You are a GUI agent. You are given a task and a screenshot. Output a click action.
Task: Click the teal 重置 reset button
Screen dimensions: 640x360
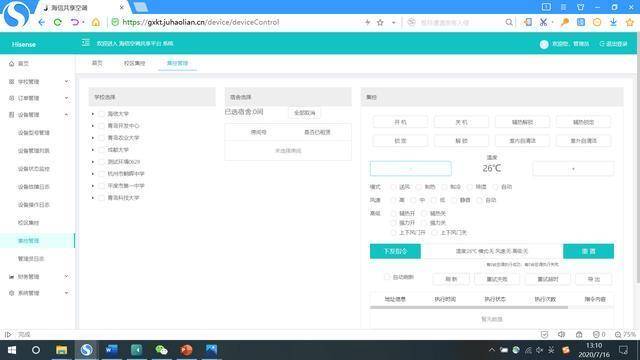pyautogui.click(x=588, y=251)
